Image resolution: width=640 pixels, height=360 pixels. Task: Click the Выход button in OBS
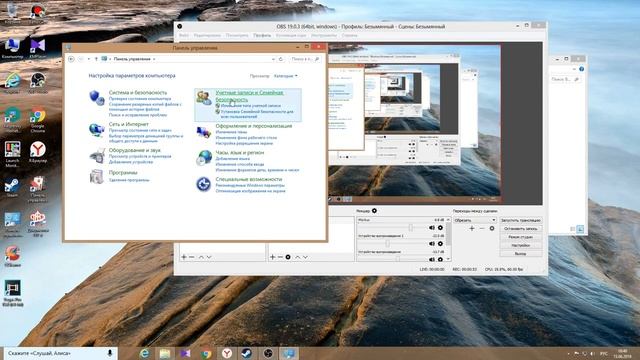point(521,254)
